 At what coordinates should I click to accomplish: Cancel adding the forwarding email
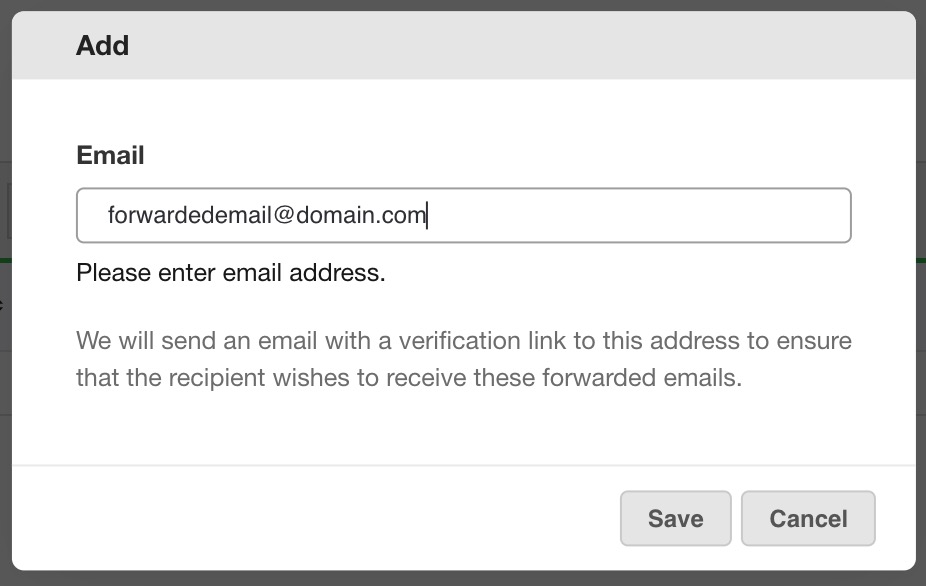pos(808,518)
